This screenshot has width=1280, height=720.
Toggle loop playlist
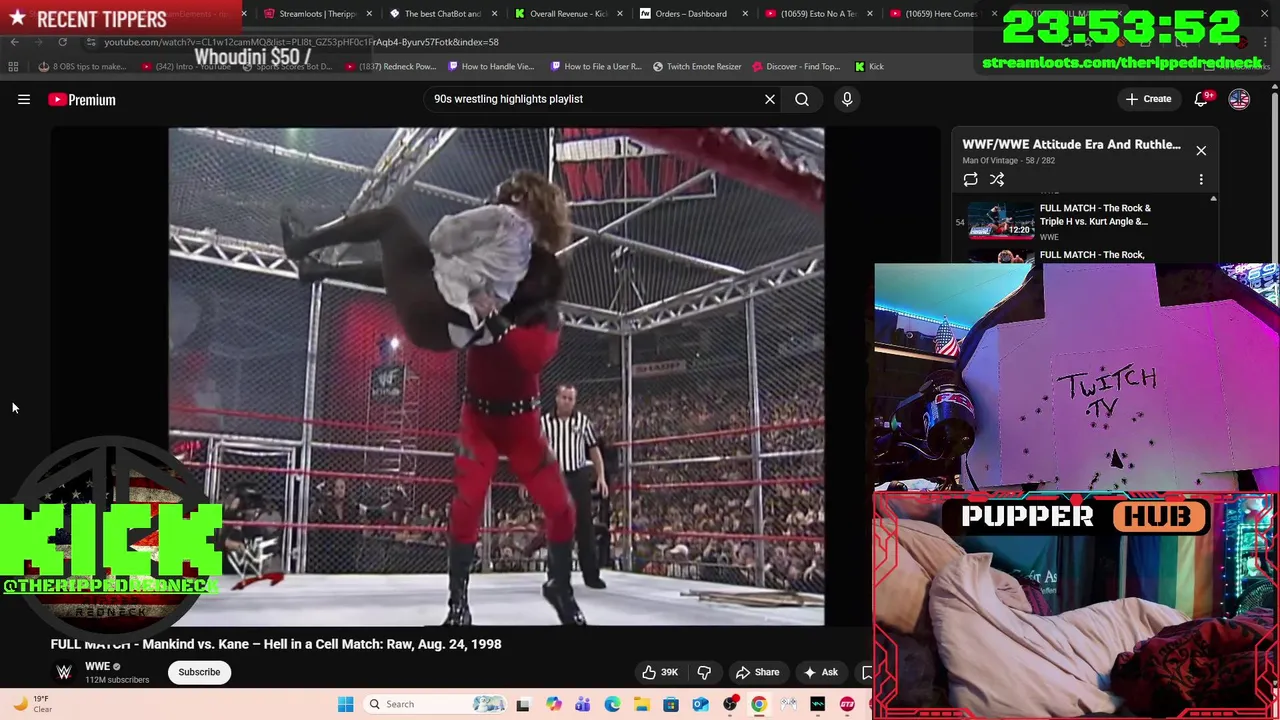[970, 180]
